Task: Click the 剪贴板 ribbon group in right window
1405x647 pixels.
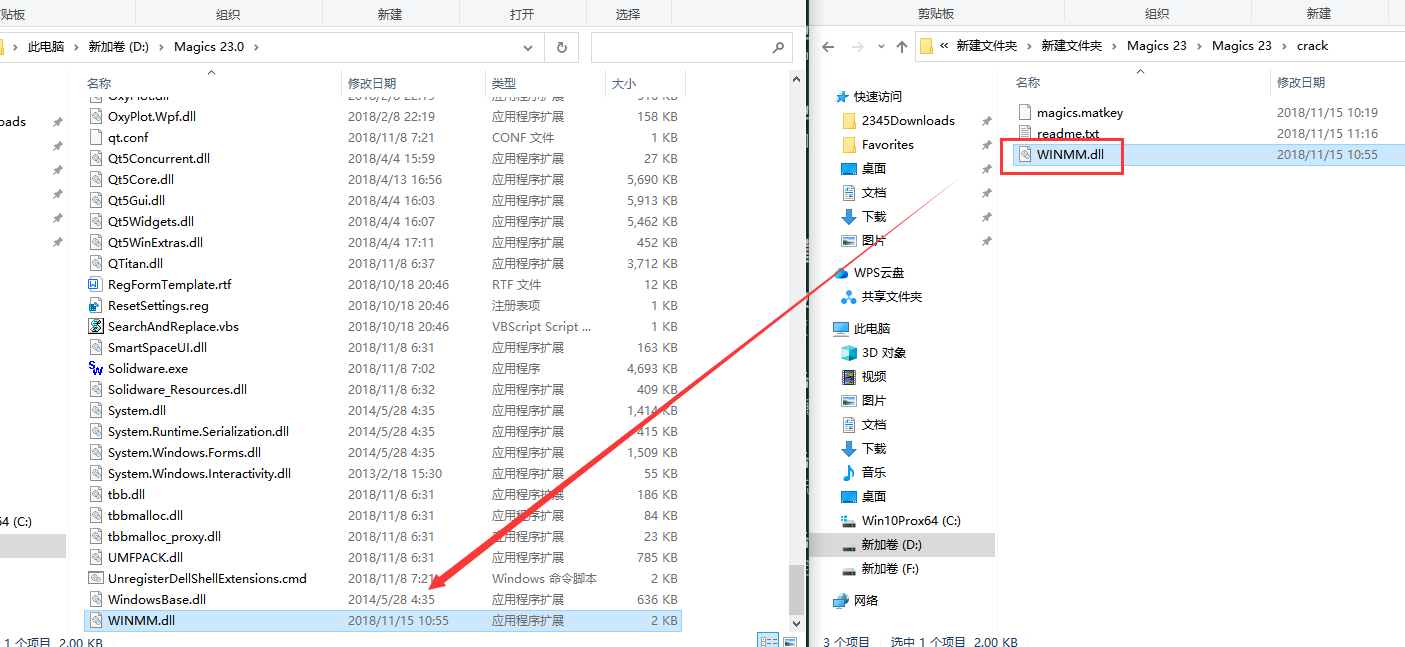Action: 936,14
